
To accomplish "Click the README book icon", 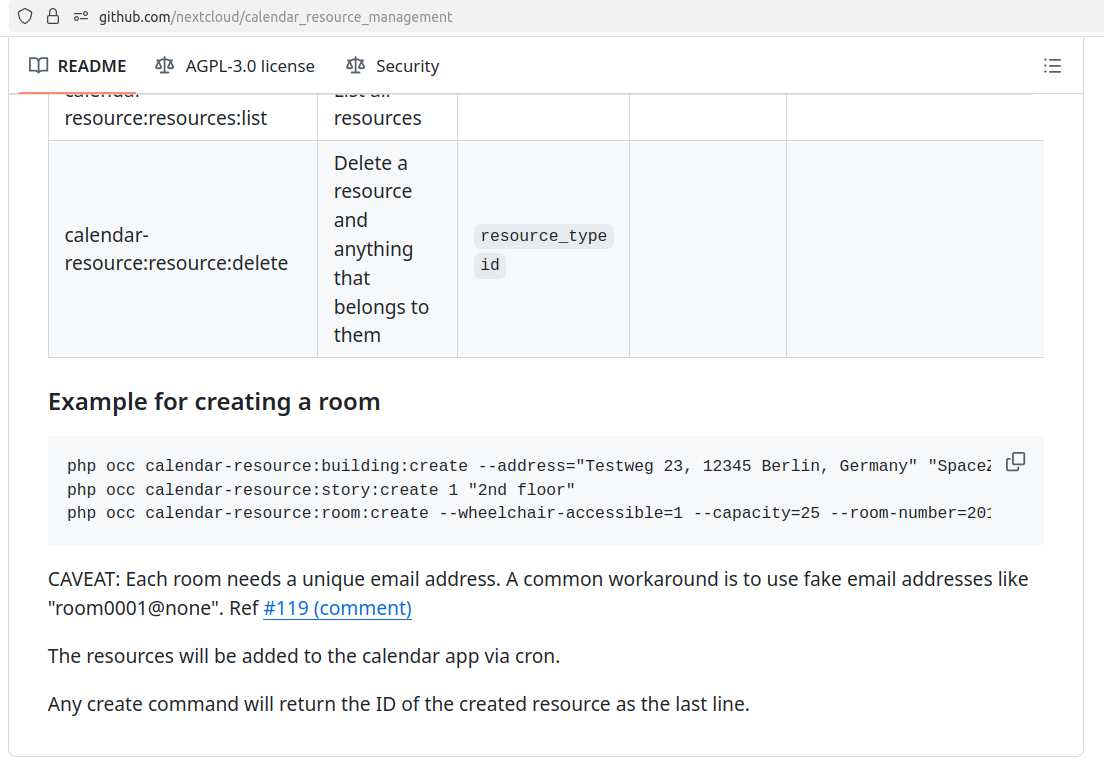I will click(x=39, y=66).
